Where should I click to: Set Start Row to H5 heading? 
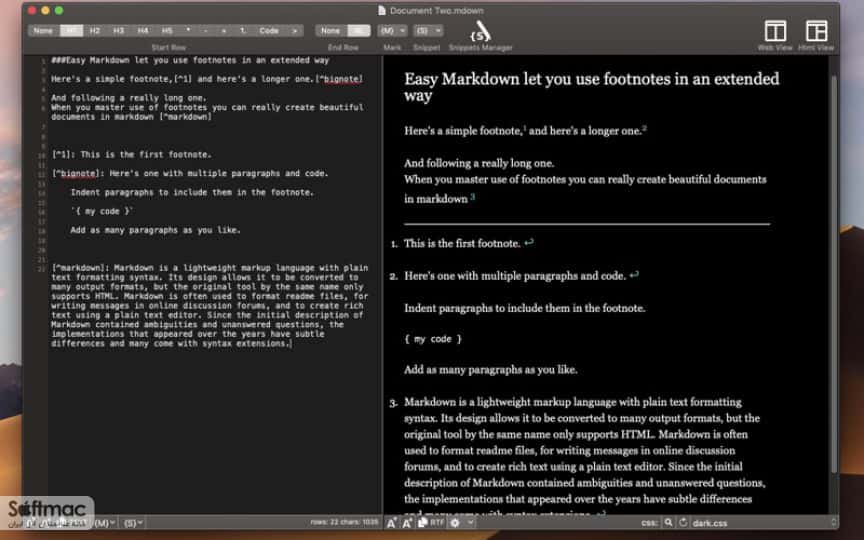tap(167, 31)
